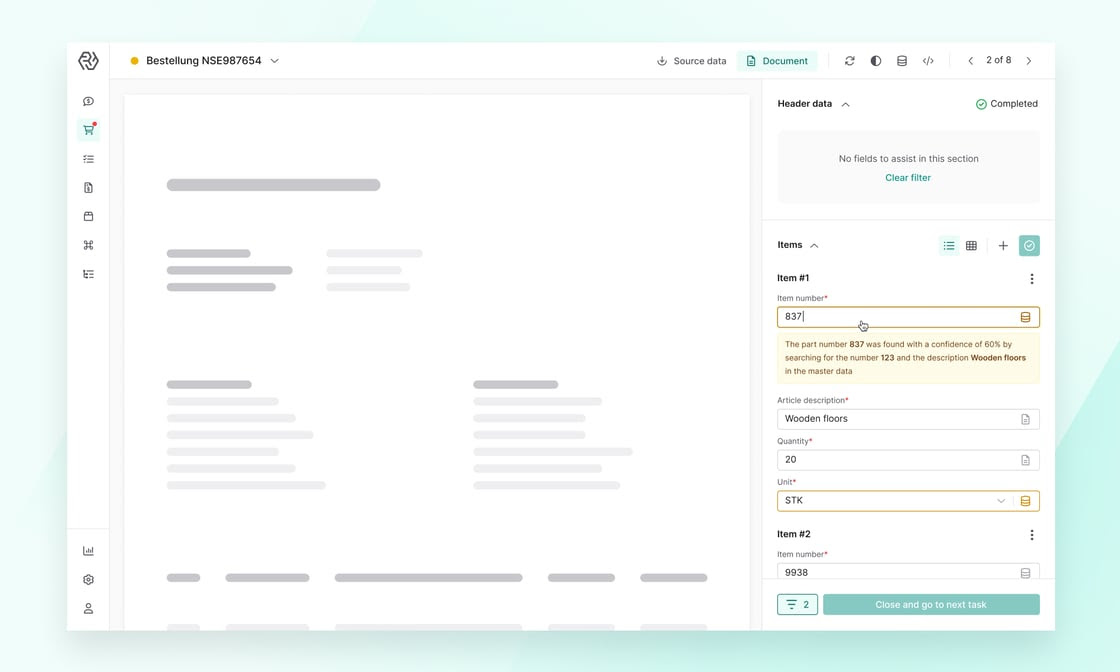Viewport: 1120px width, 672px height.
Task: Open the shopping cart orders section
Action: click(88, 130)
